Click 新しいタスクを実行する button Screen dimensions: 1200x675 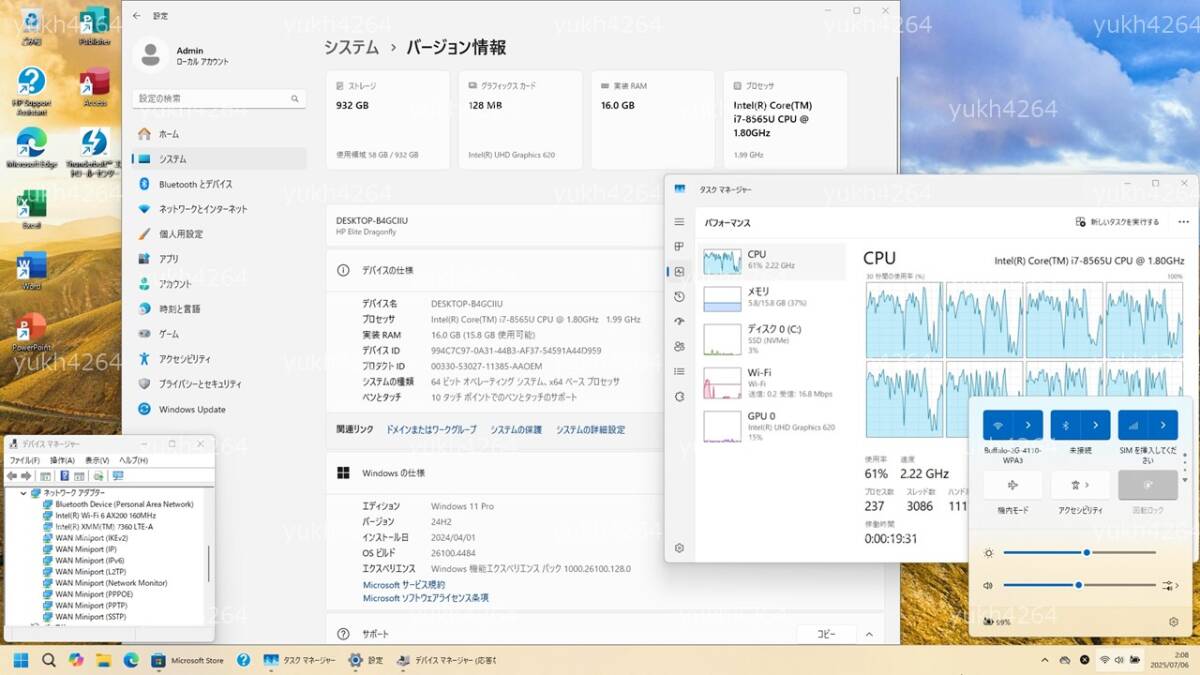[1117, 222]
